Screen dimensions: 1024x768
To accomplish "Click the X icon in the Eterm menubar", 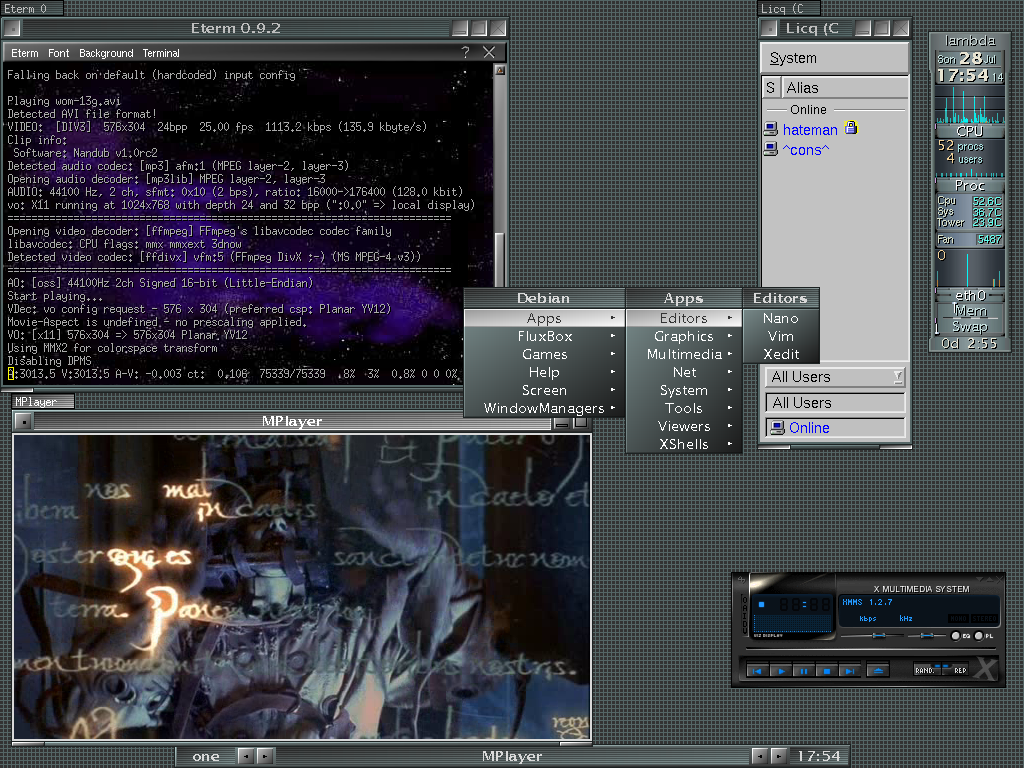I will click(488, 52).
